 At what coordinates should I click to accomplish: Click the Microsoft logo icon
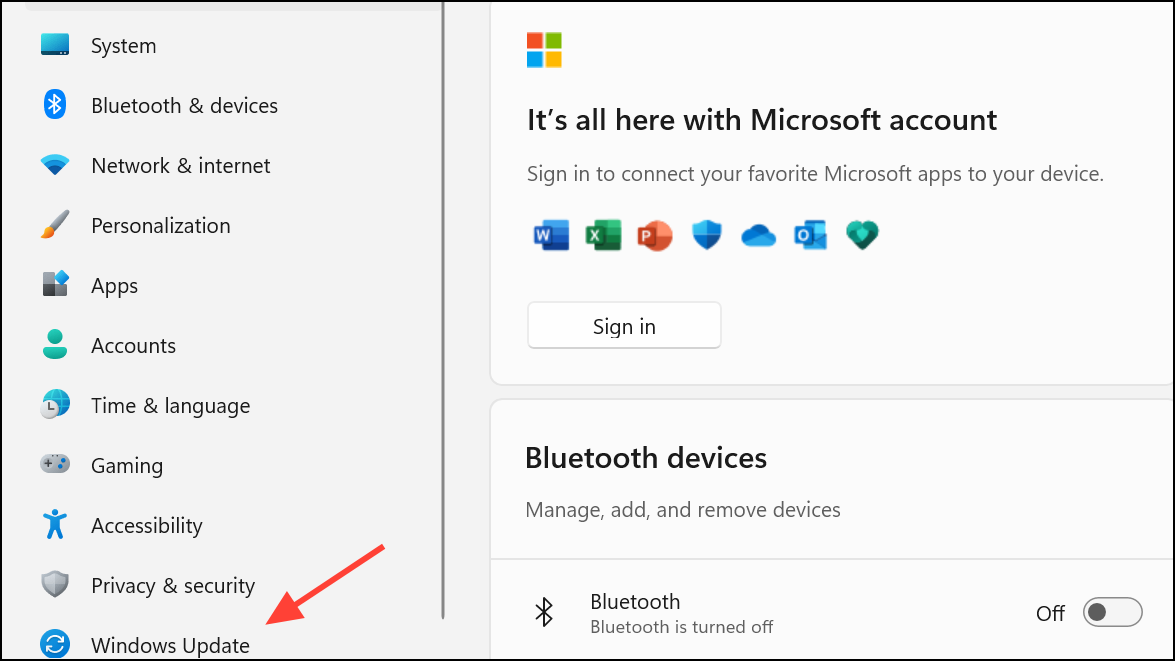pos(544,50)
